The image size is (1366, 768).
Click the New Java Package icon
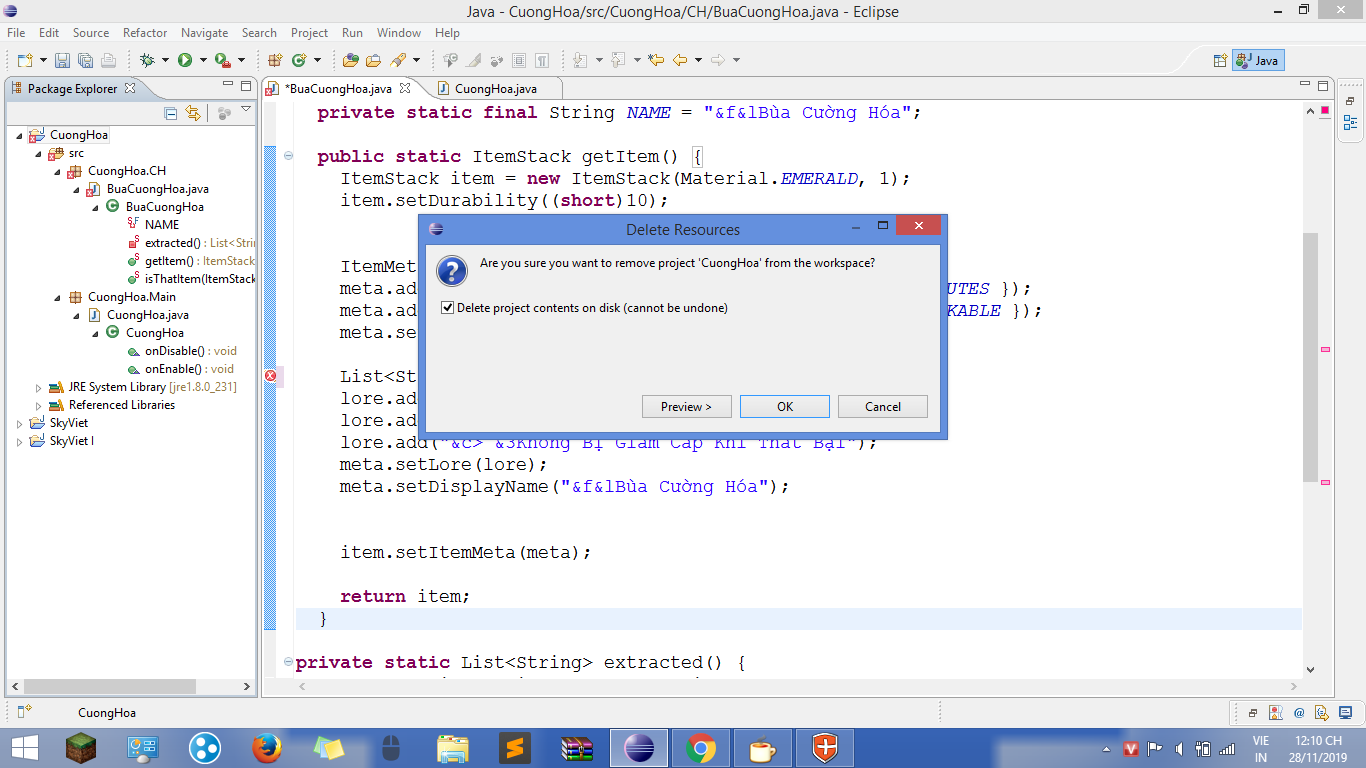tap(275, 60)
